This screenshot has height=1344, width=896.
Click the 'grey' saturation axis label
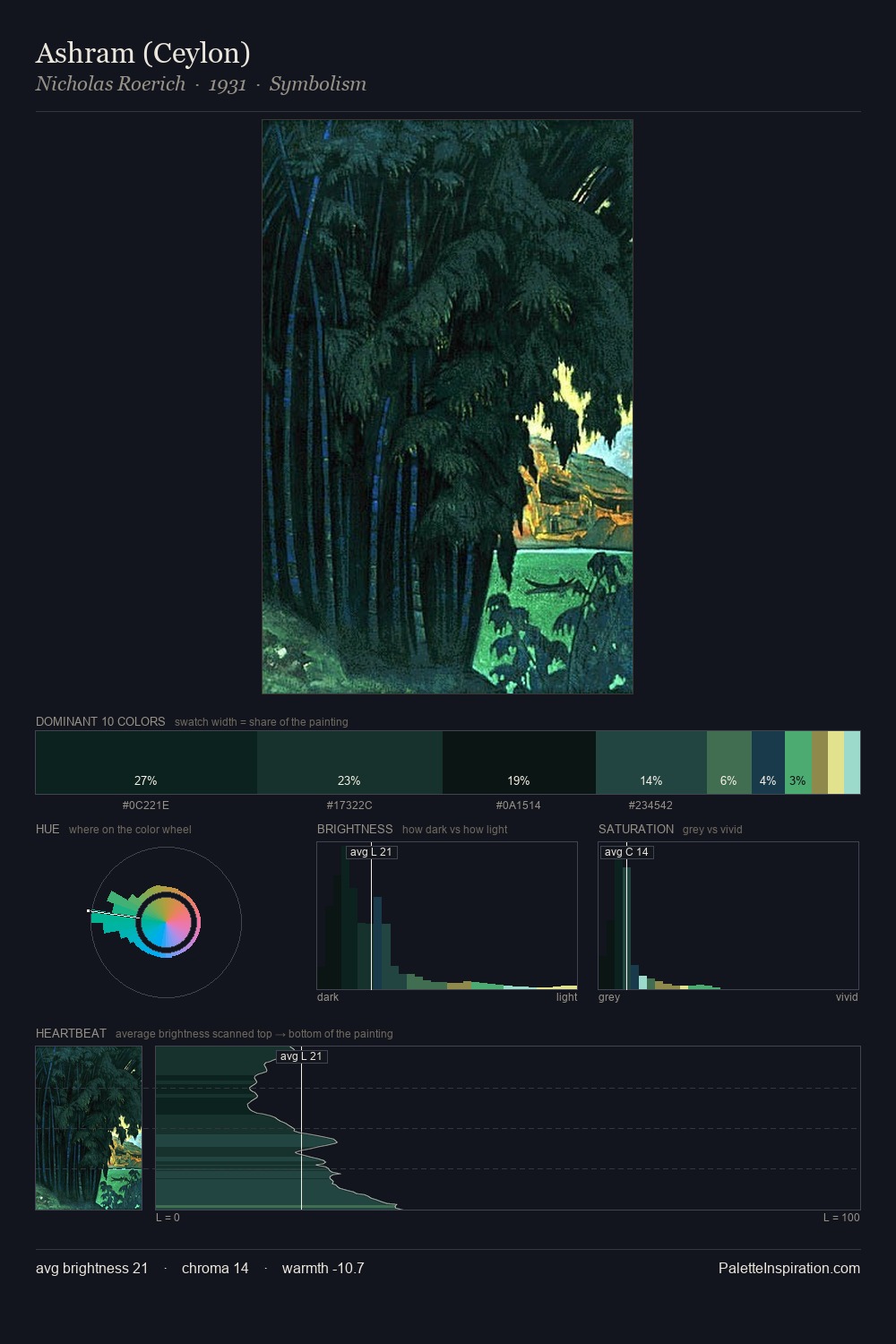(x=609, y=997)
